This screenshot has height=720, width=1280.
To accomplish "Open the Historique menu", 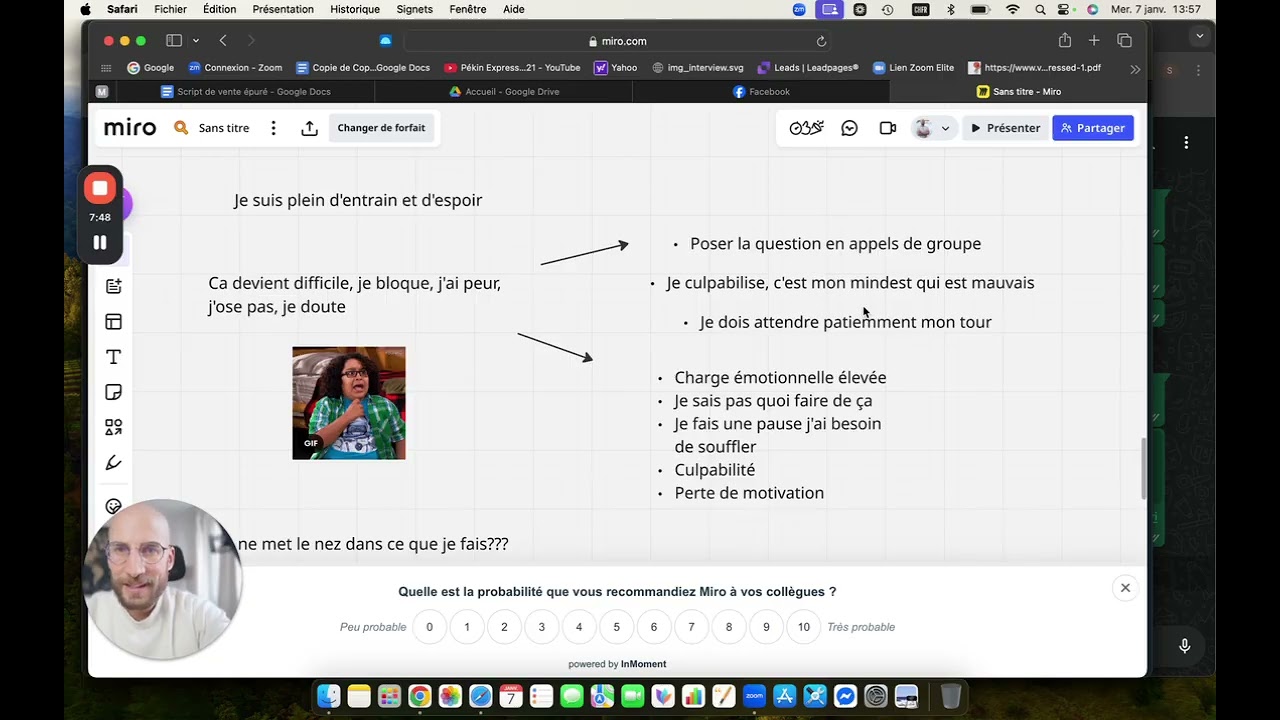I will (355, 9).
